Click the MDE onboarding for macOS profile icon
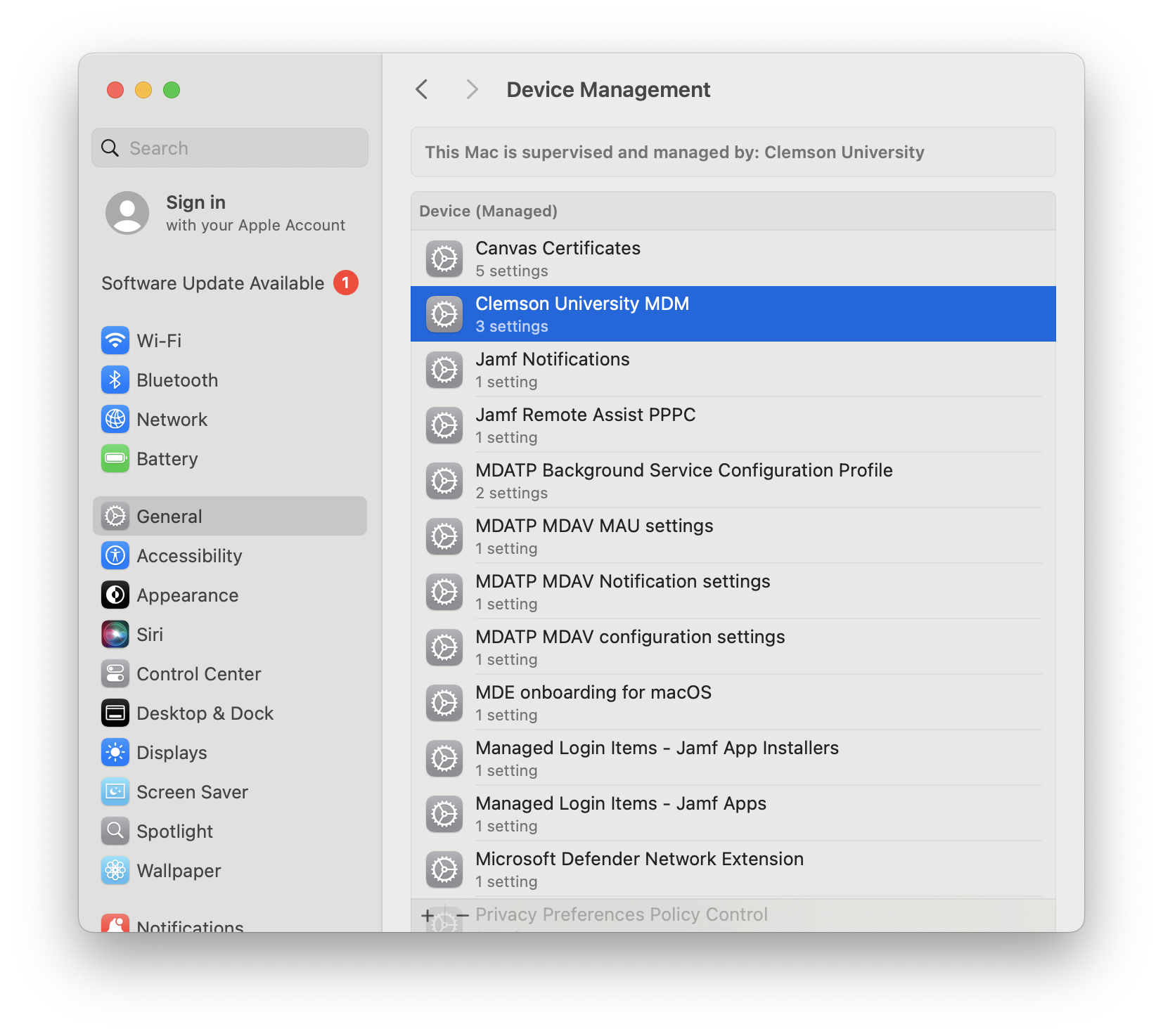The height and width of the screenshot is (1036, 1163). [x=444, y=703]
